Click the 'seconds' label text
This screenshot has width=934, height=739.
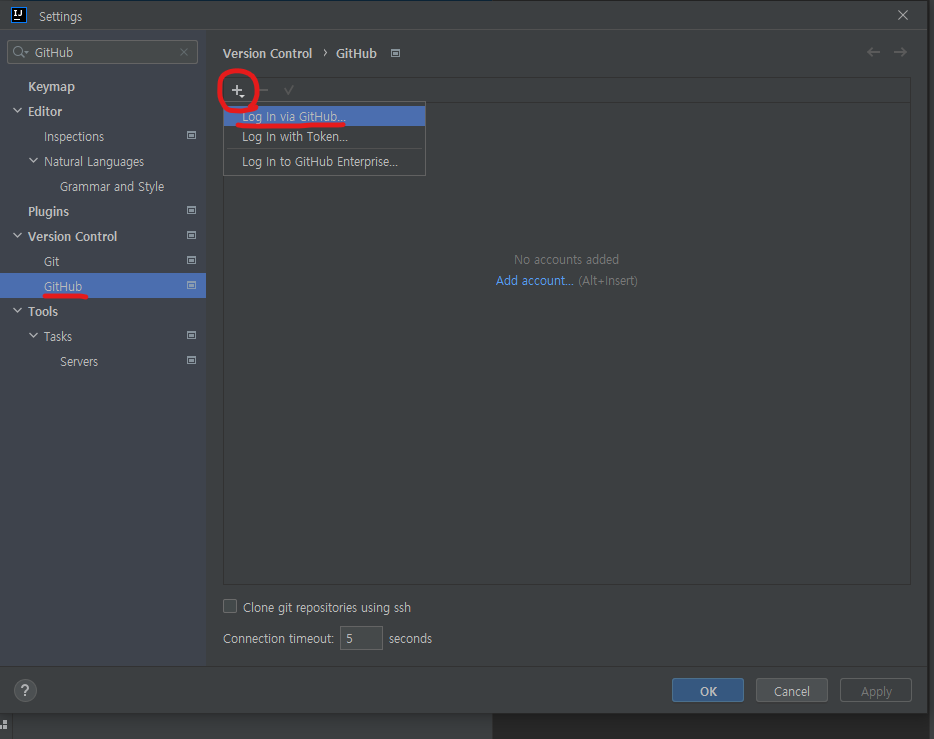pyautogui.click(x=410, y=639)
